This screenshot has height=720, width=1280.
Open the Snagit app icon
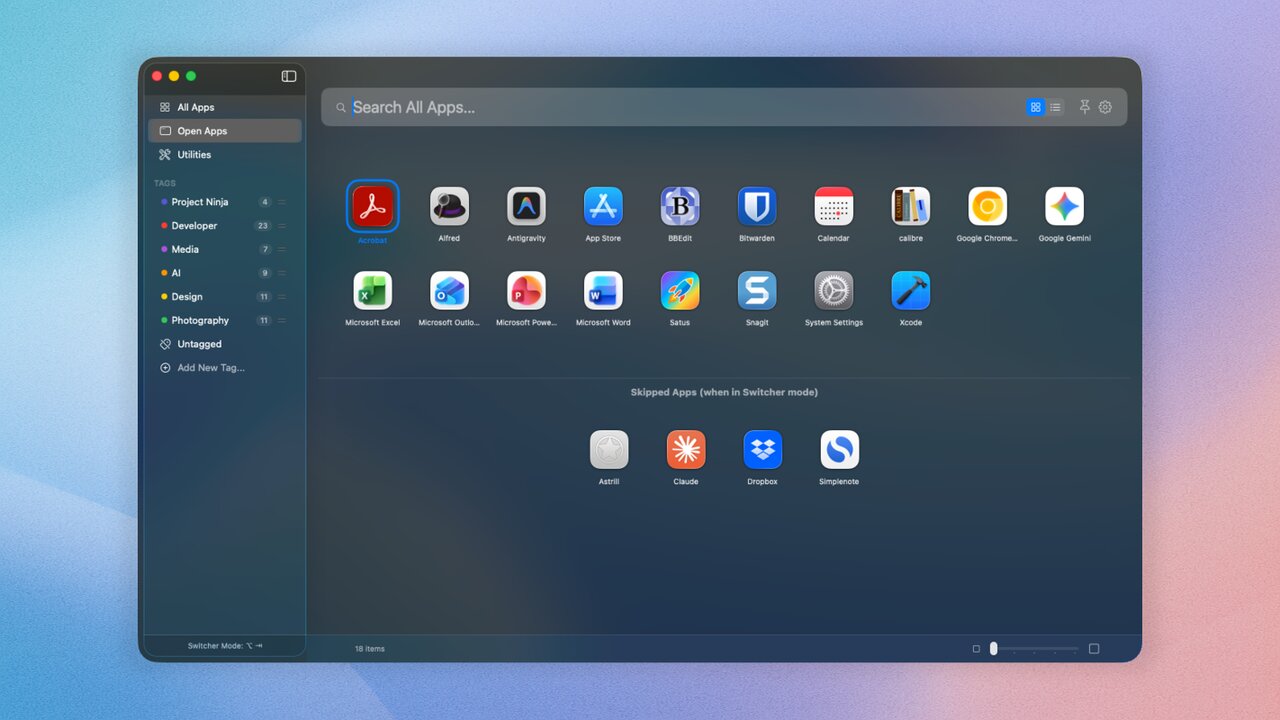pos(757,290)
